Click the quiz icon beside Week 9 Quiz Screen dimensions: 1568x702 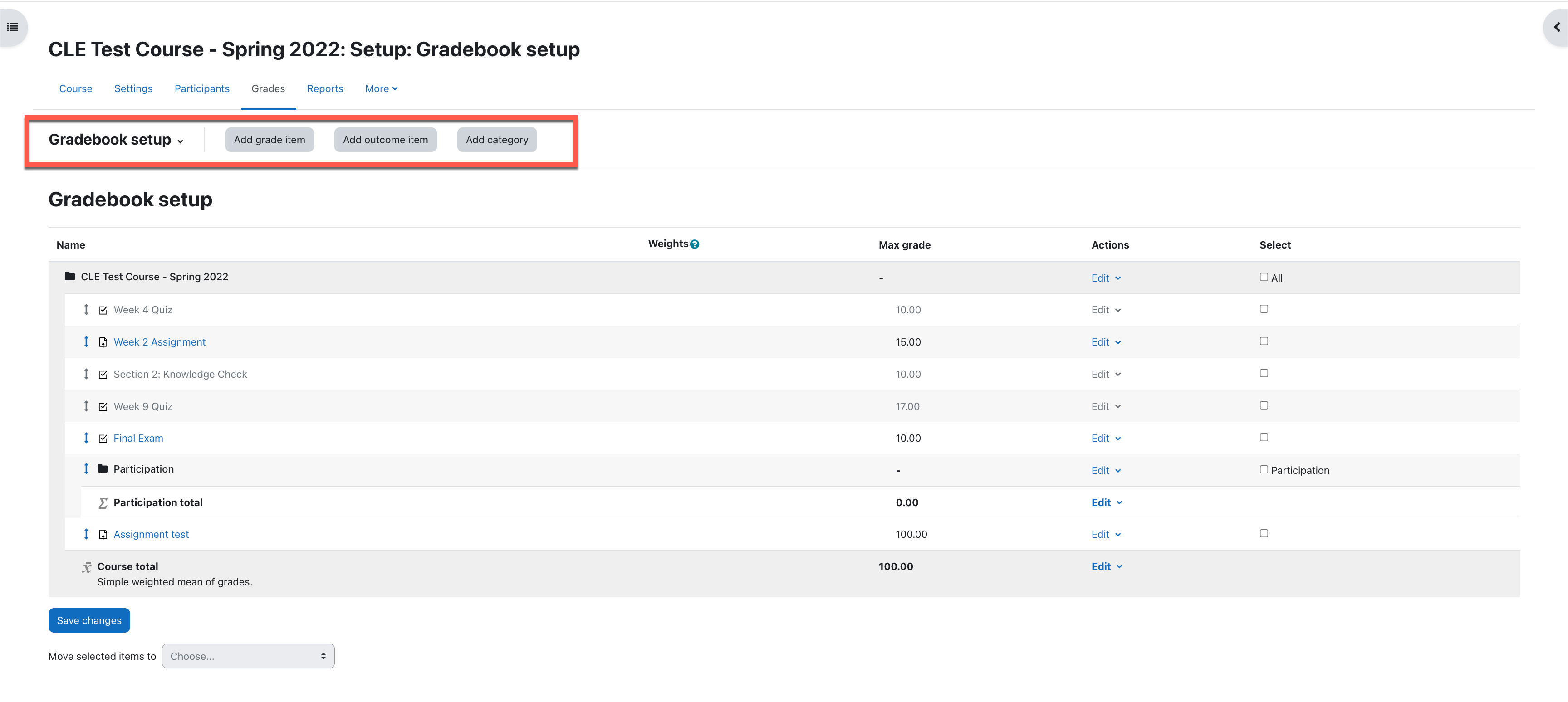pyautogui.click(x=103, y=407)
